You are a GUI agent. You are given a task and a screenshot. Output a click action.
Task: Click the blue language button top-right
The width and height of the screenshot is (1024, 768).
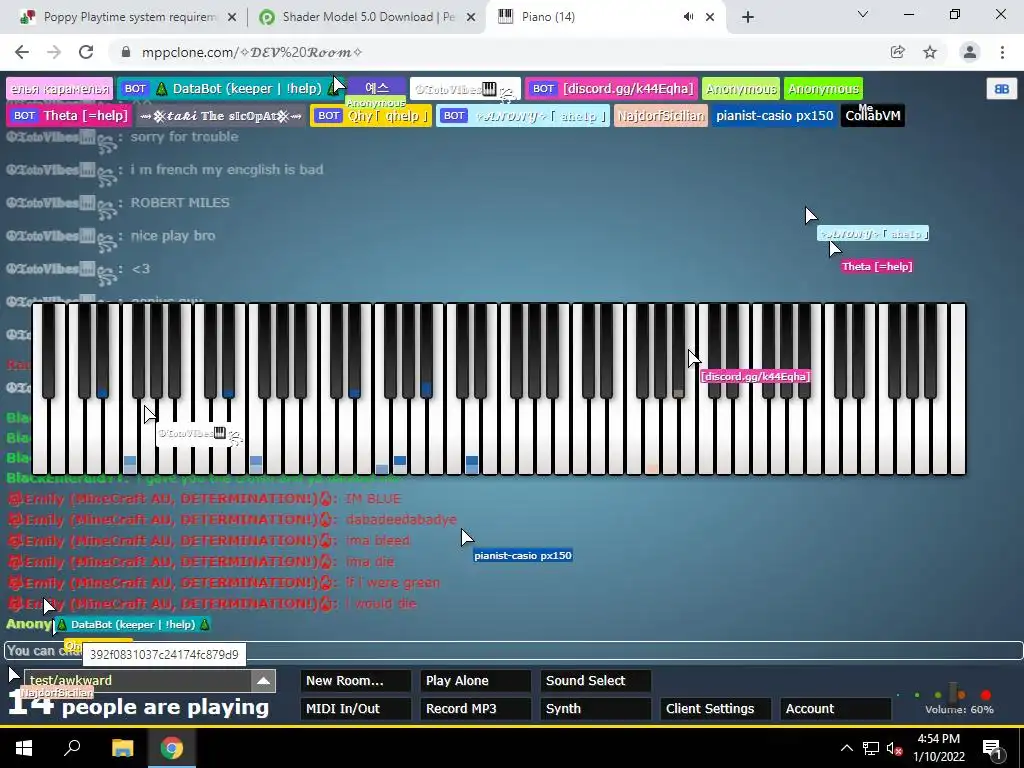1002,89
